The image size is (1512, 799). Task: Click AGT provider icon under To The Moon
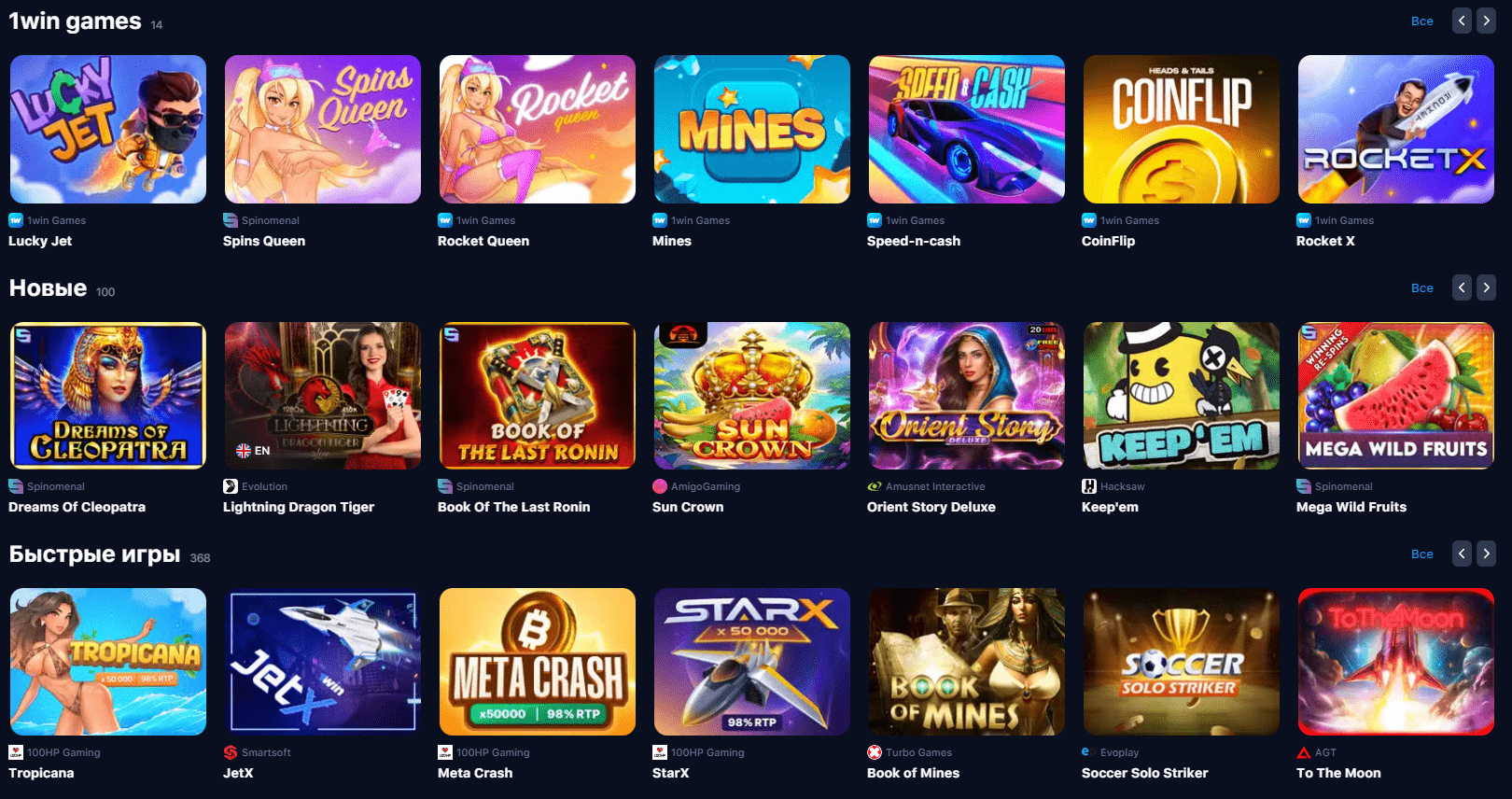click(x=1304, y=752)
